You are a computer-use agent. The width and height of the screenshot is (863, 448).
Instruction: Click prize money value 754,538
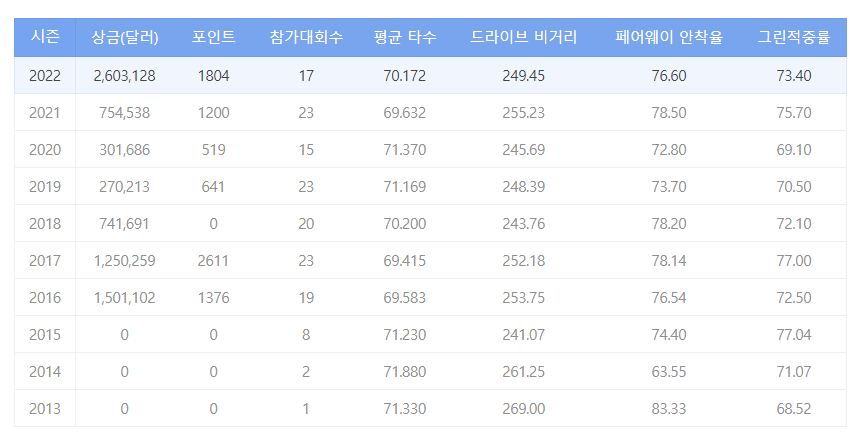(124, 112)
